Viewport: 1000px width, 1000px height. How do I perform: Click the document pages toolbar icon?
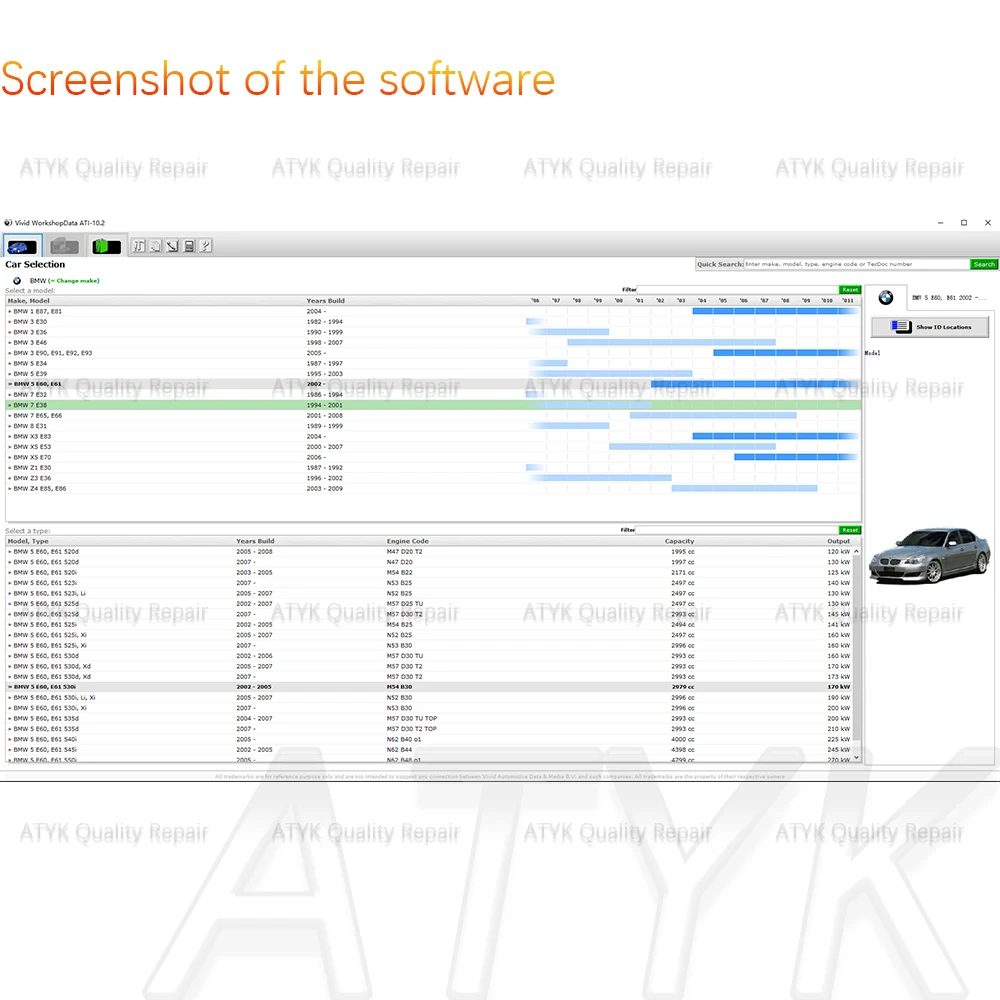point(156,246)
